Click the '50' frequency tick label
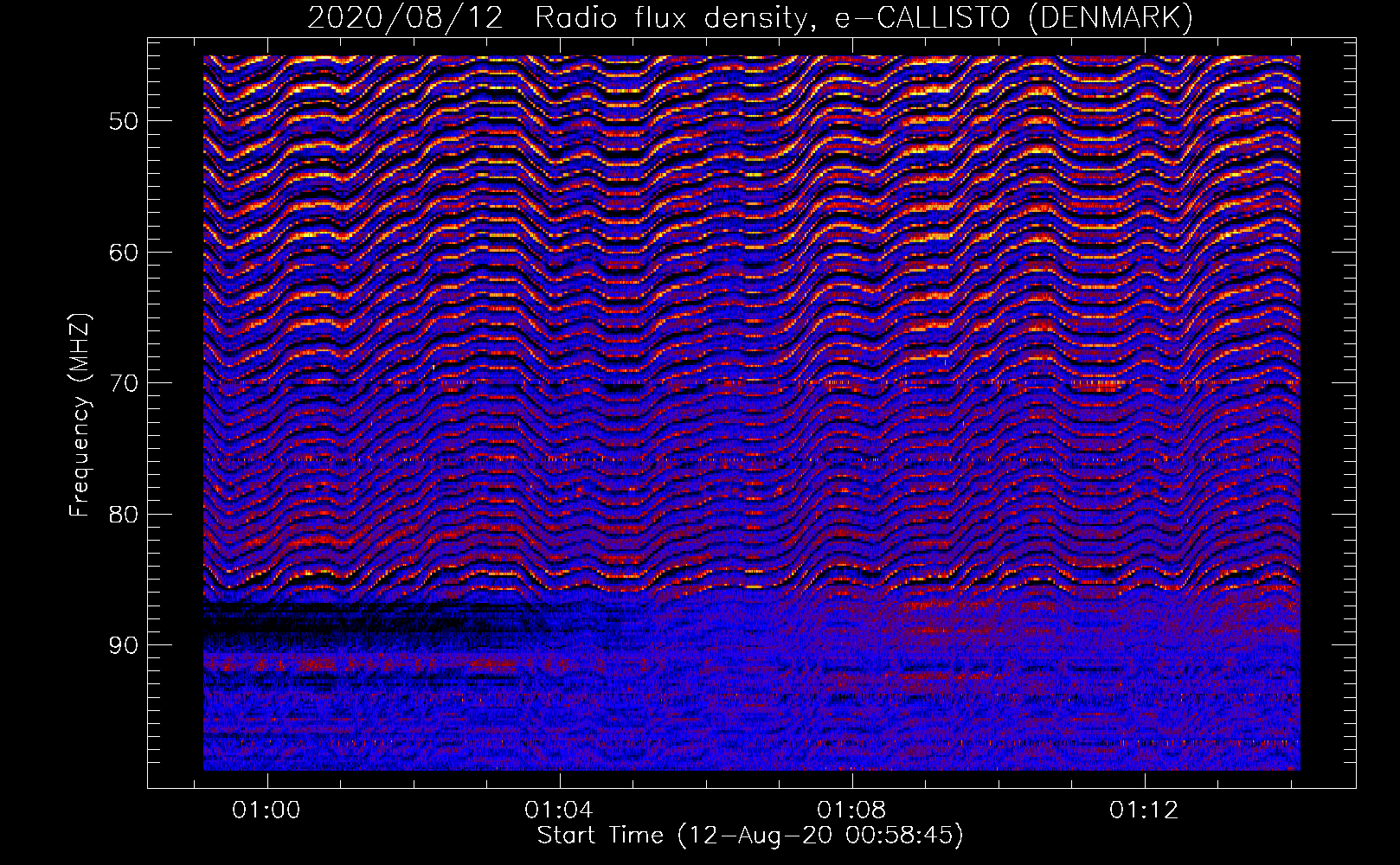This screenshot has width=1400, height=865. (123, 121)
